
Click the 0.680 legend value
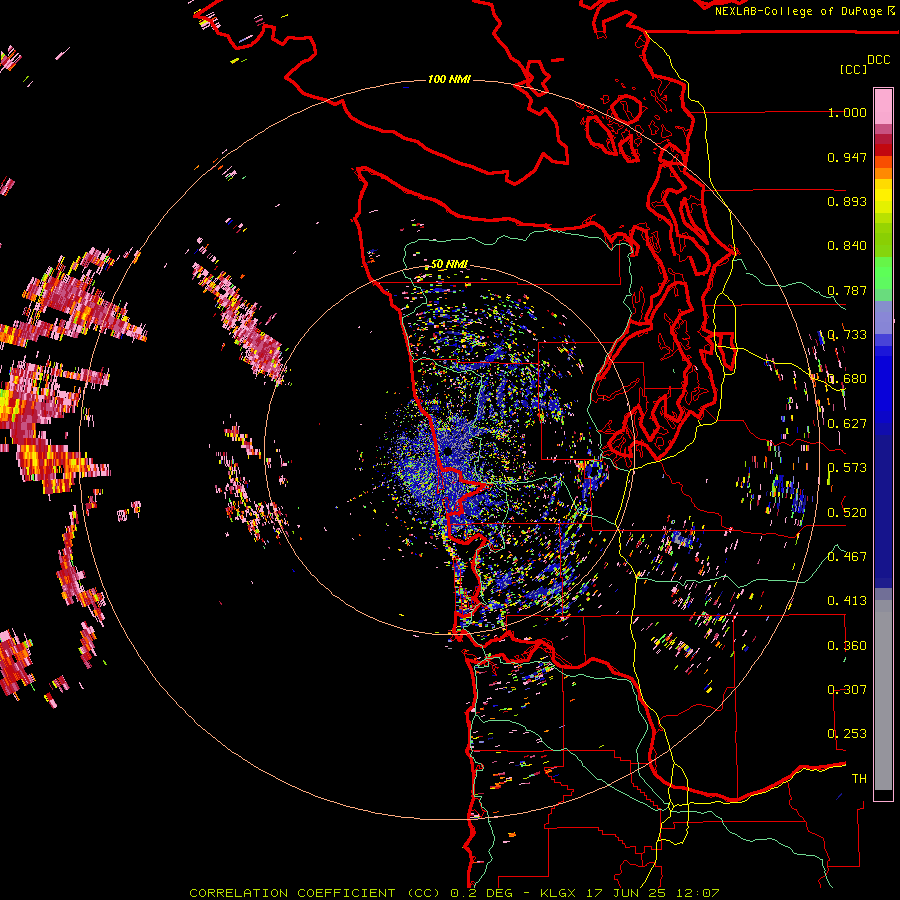(847, 379)
